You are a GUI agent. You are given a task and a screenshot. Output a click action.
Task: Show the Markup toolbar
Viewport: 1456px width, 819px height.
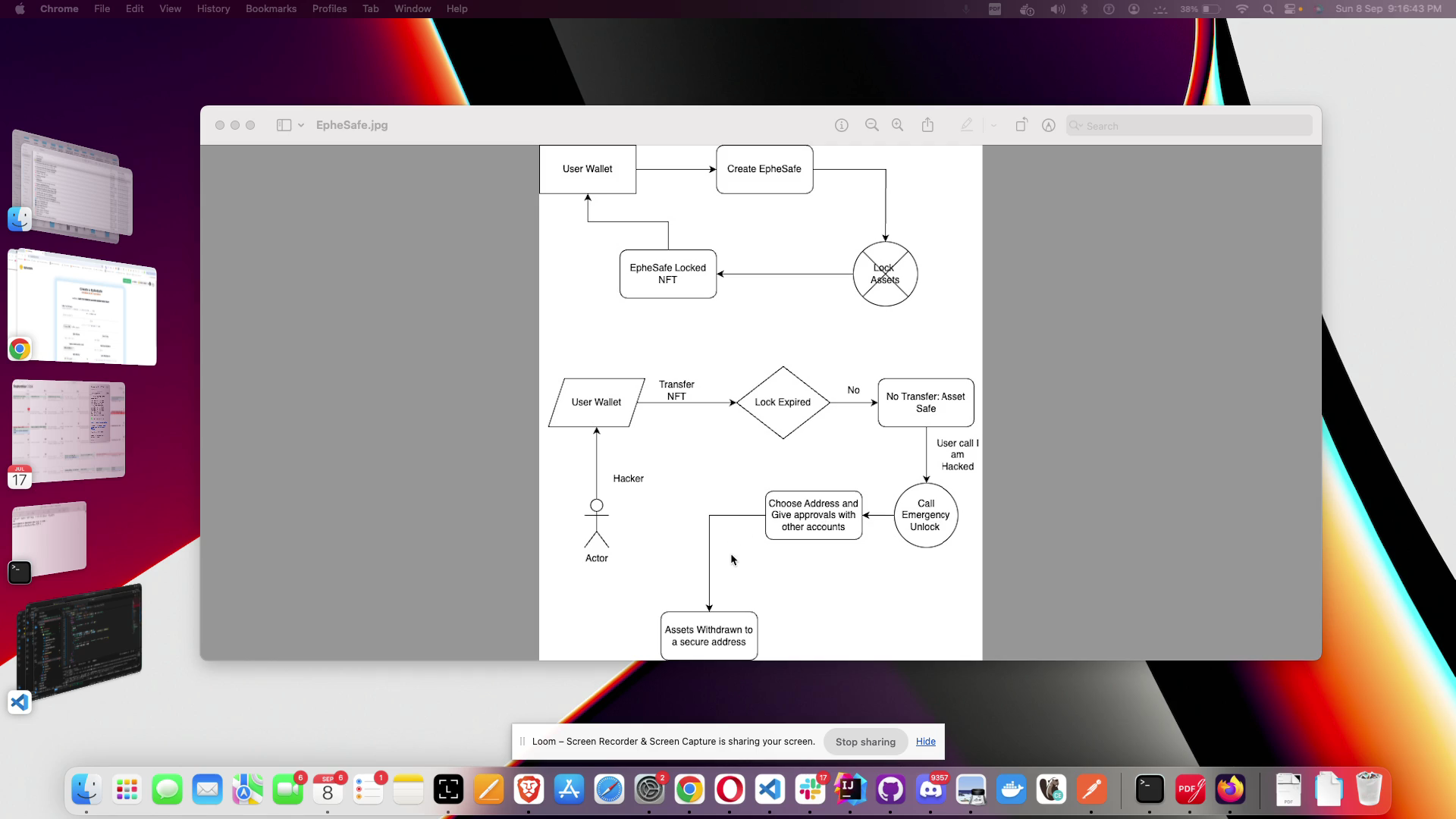[1049, 125]
